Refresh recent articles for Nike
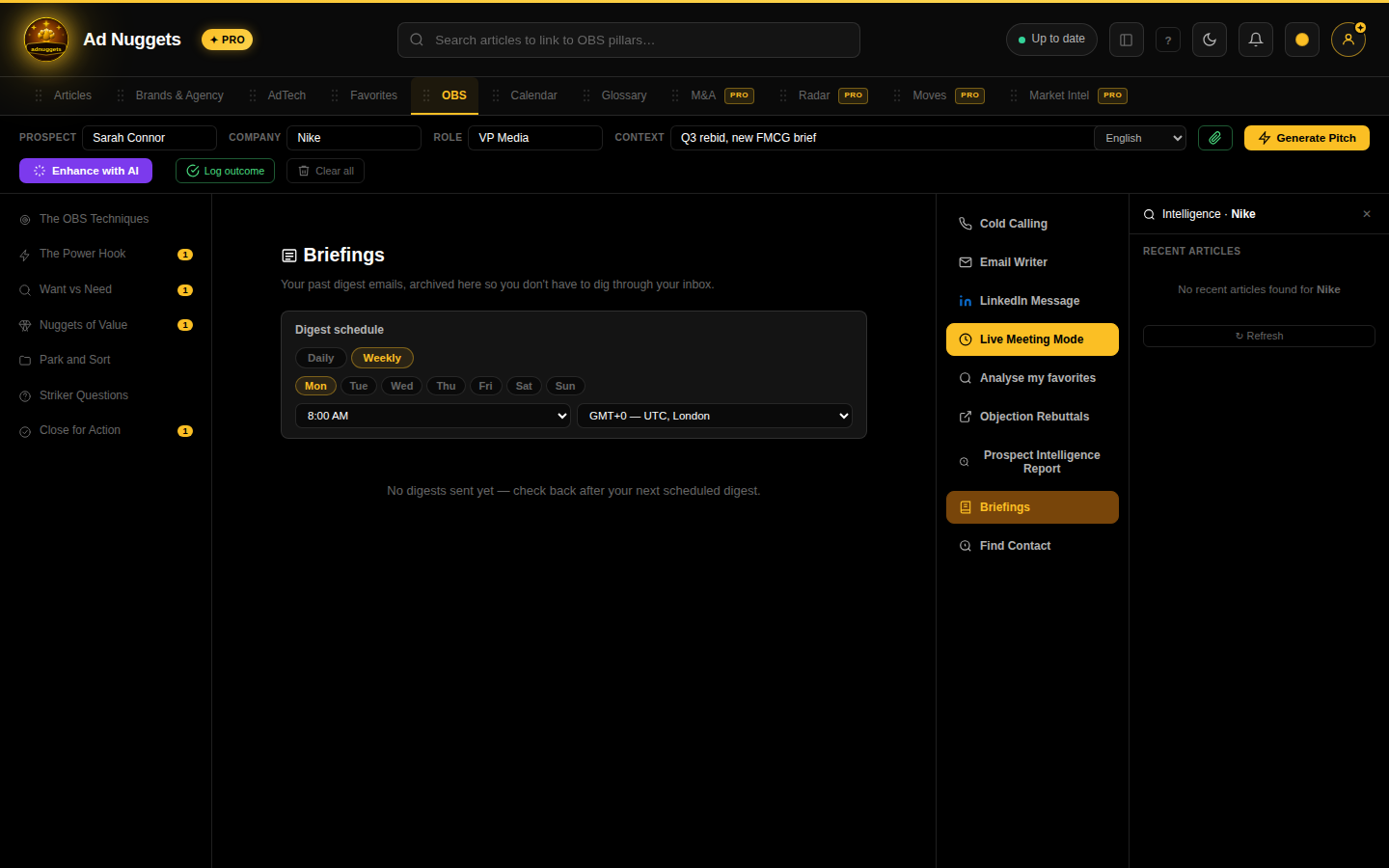Screen dimensions: 1389x868 [1259, 336]
